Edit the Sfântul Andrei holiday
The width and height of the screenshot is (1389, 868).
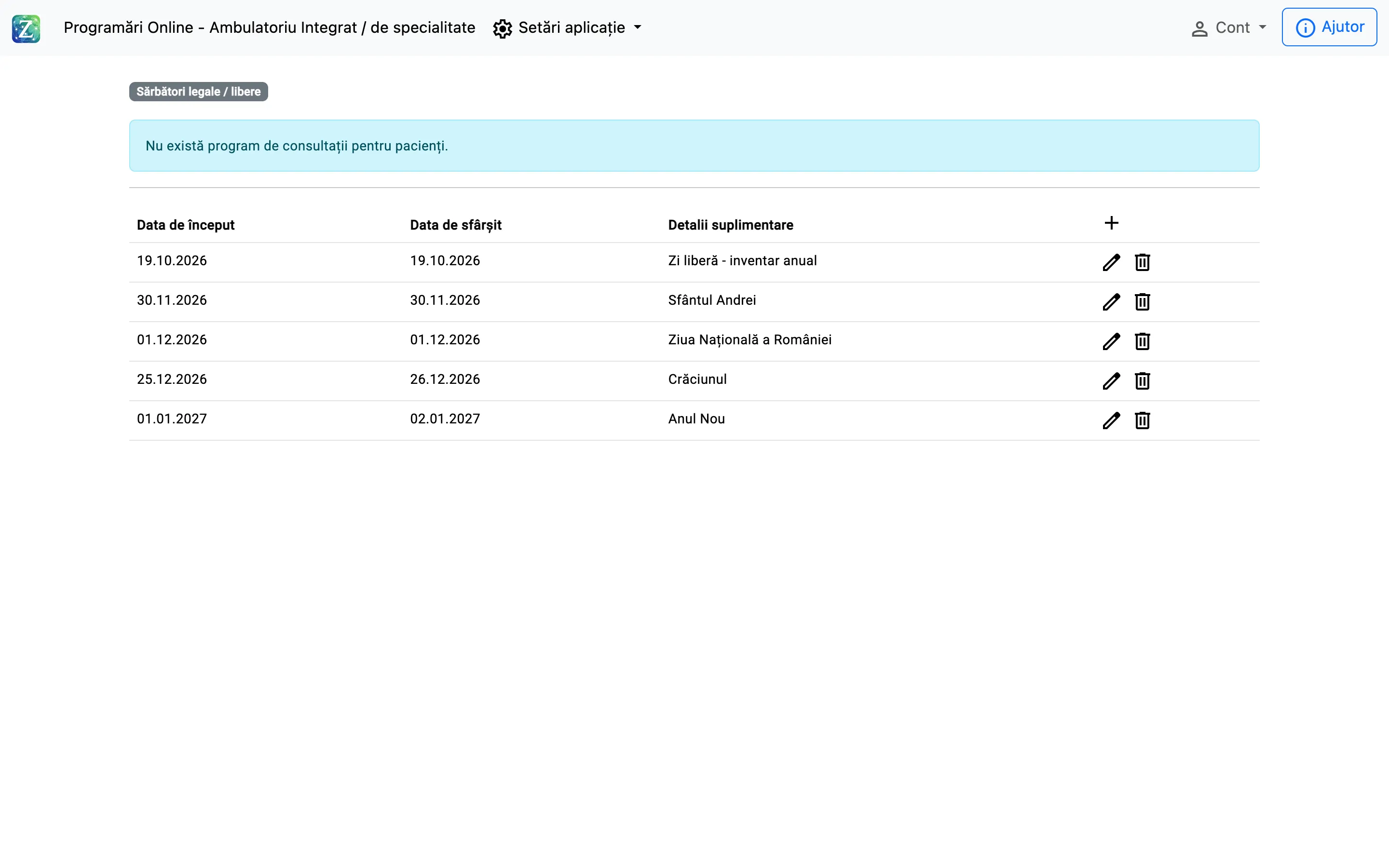point(1111,302)
